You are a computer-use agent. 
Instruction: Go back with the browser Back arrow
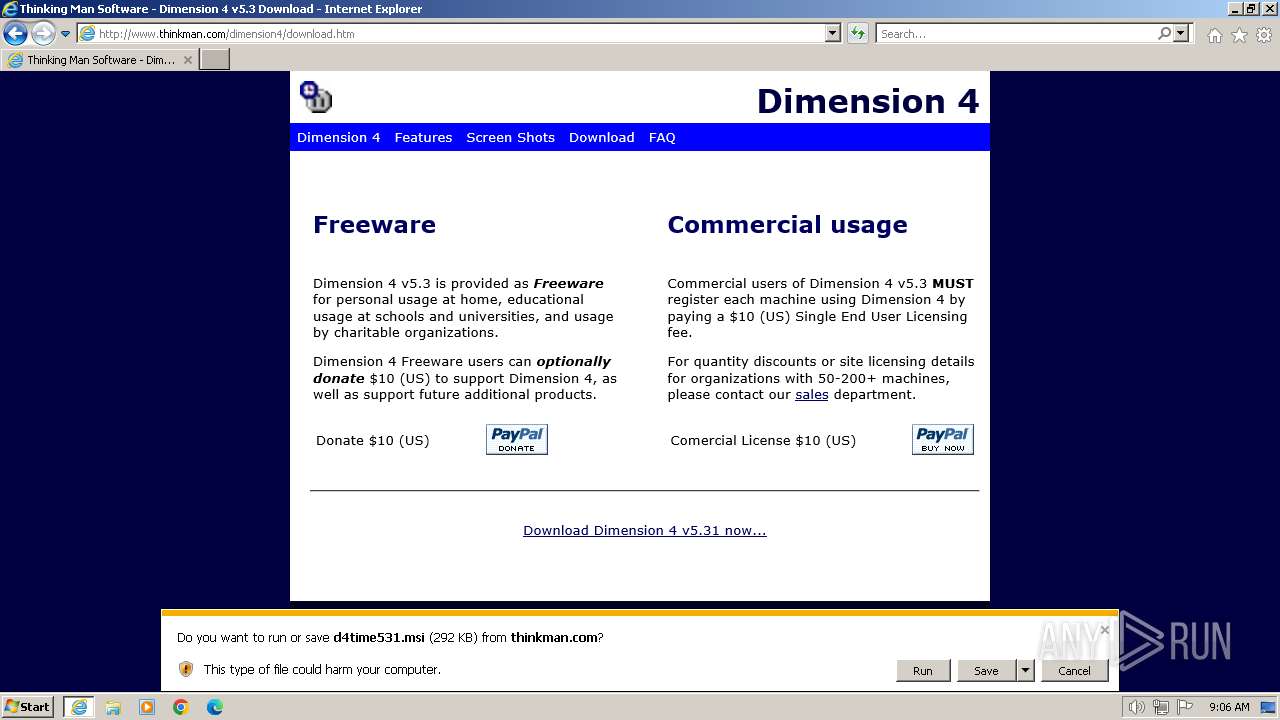15,34
